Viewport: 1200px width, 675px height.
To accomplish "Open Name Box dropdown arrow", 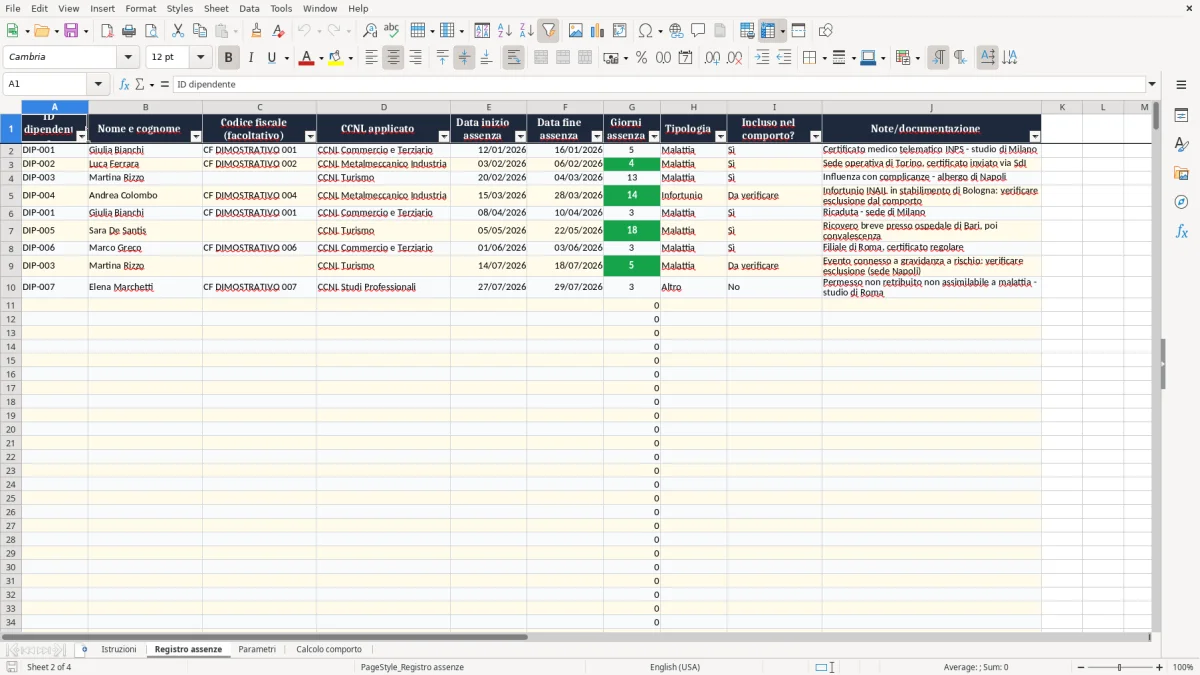I will [x=98, y=84].
